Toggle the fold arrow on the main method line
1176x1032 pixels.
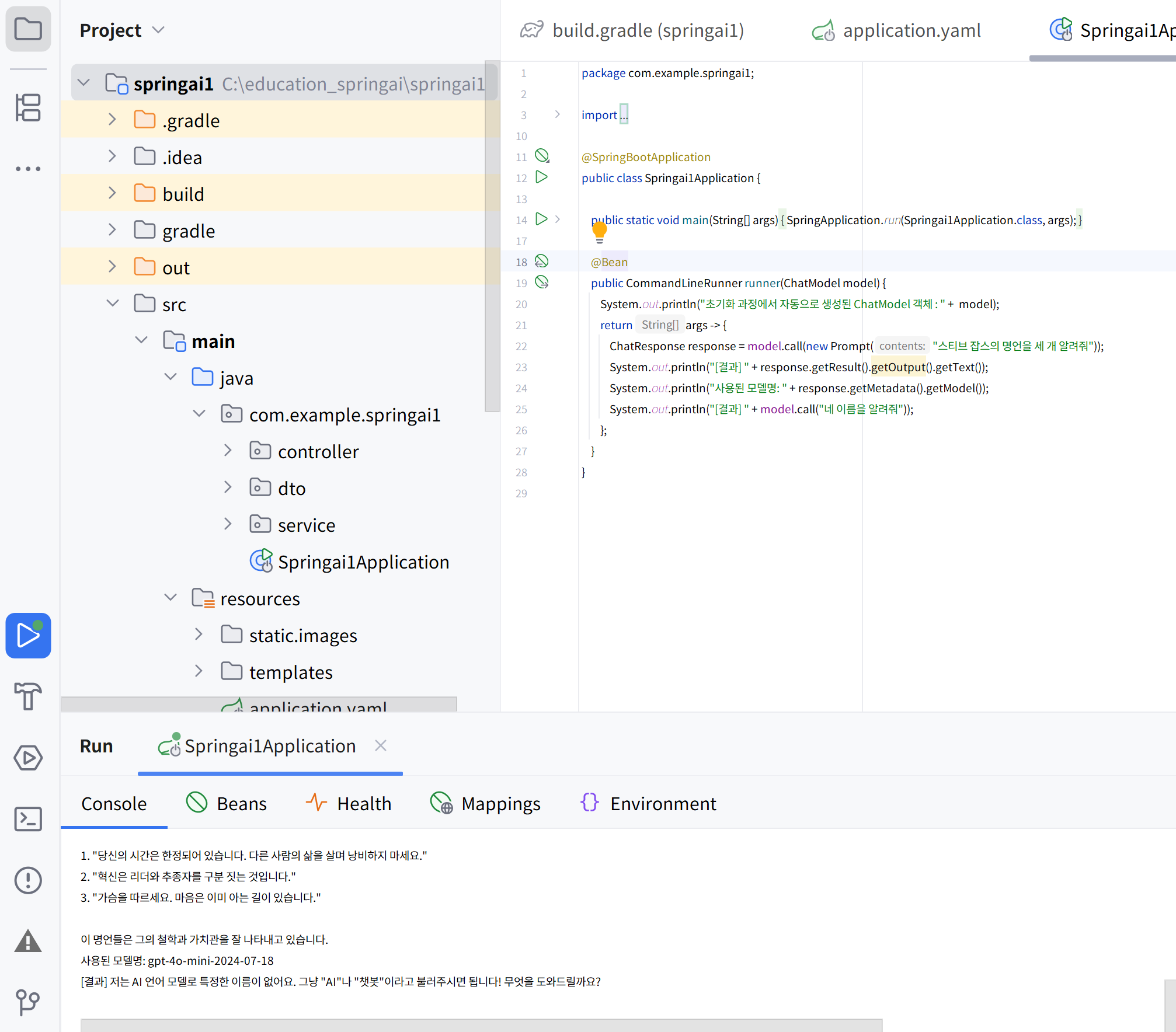point(558,219)
